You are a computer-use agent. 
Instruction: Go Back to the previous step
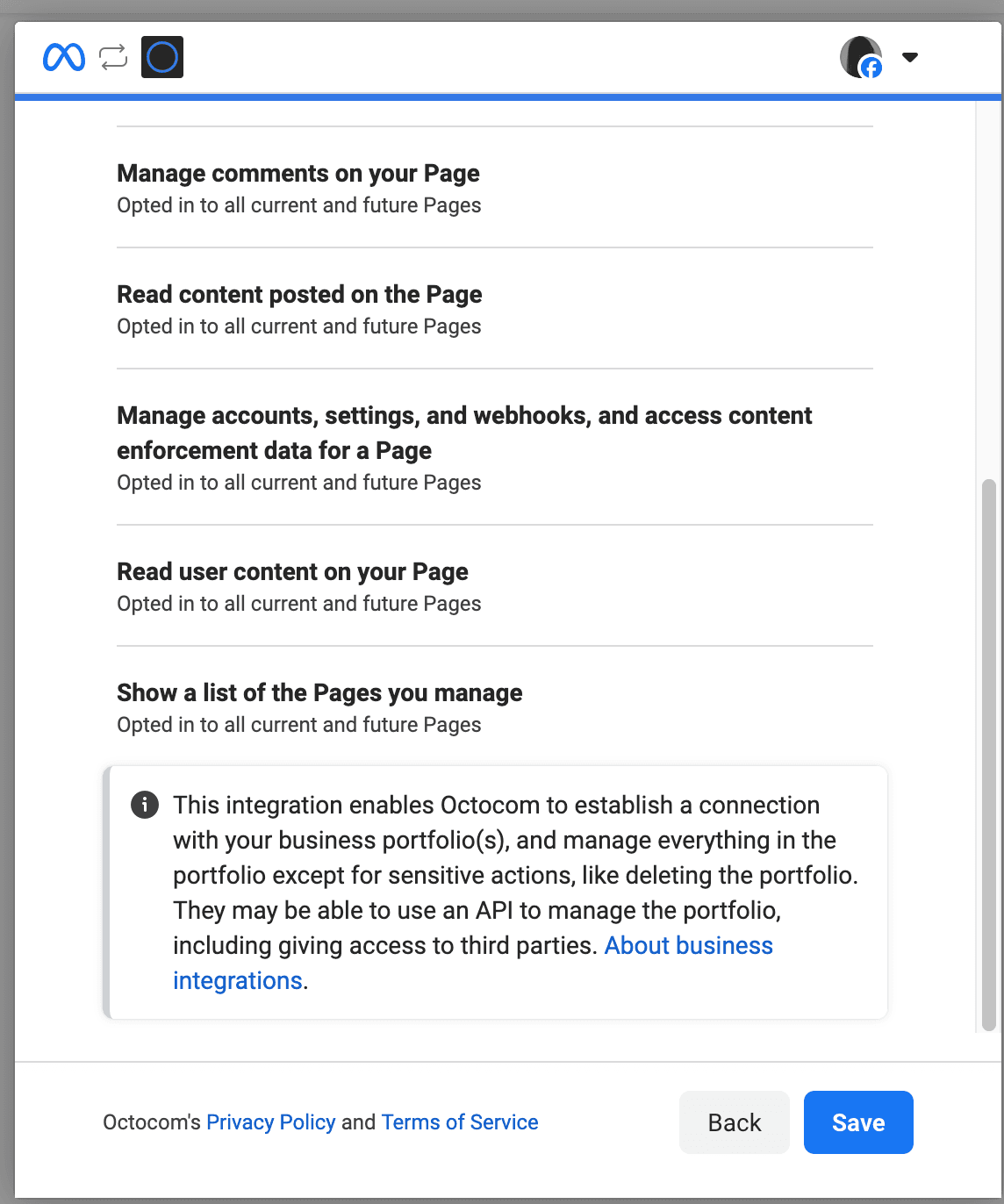(x=734, y=1122)
